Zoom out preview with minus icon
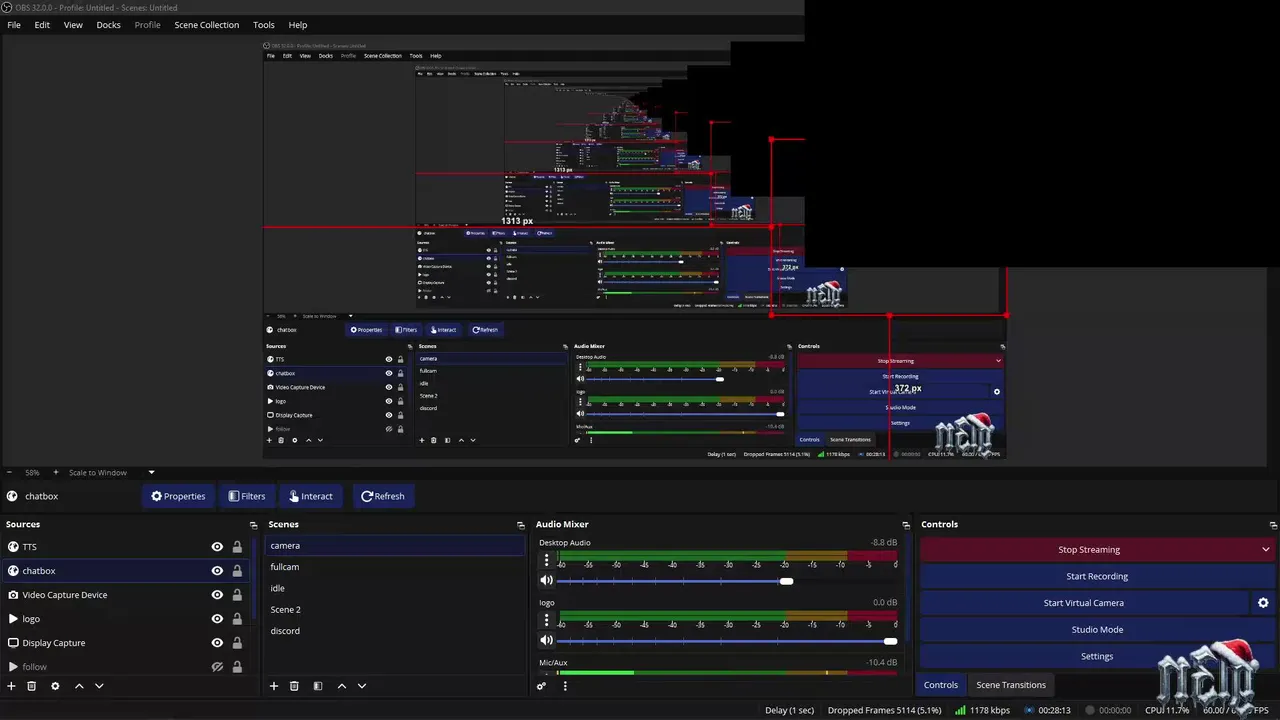Image resolution: width=1280 pixels, height=720 pixels. [x=10, y=472]
